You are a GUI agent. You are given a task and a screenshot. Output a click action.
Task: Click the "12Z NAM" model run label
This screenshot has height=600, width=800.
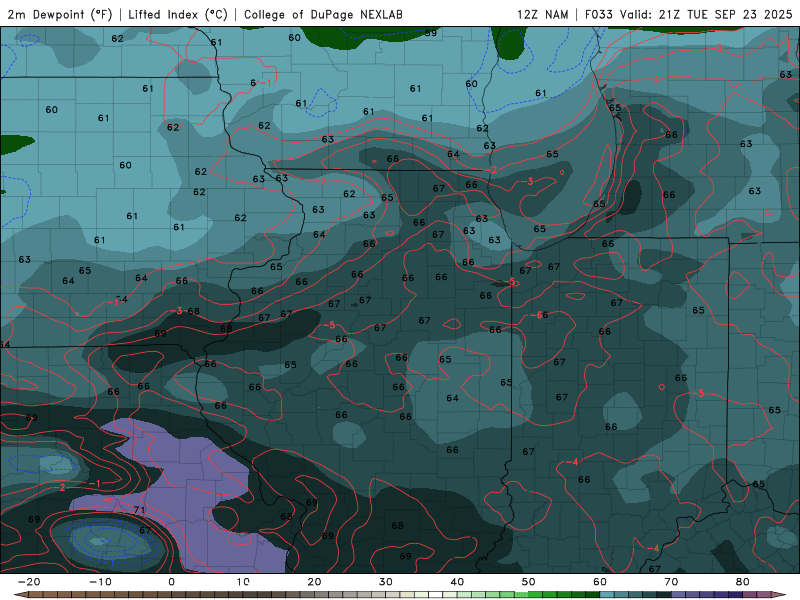click(x=543, y=14)
